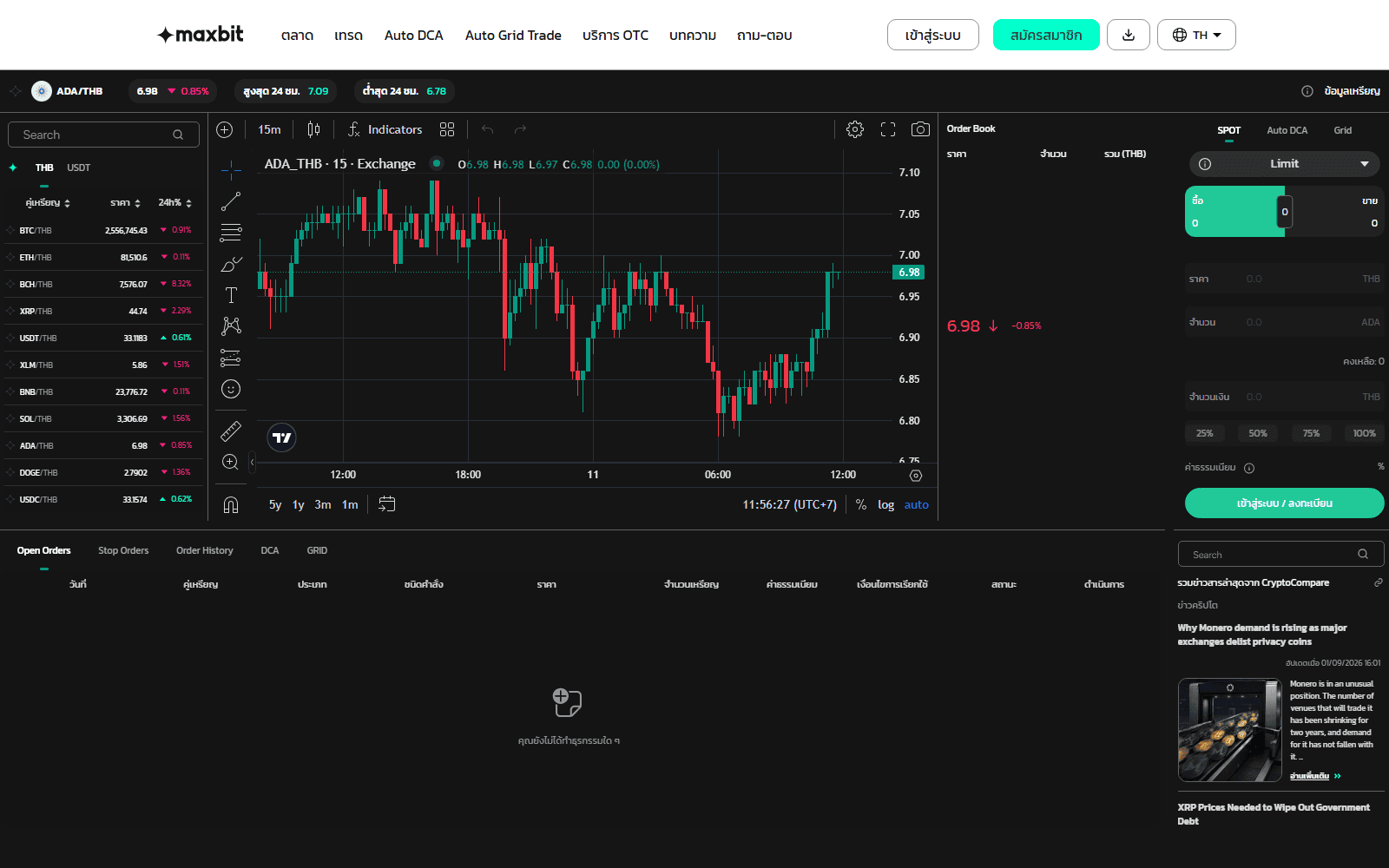
Task: Open the Auto Grid Trade menu
Action: [513, 36]
